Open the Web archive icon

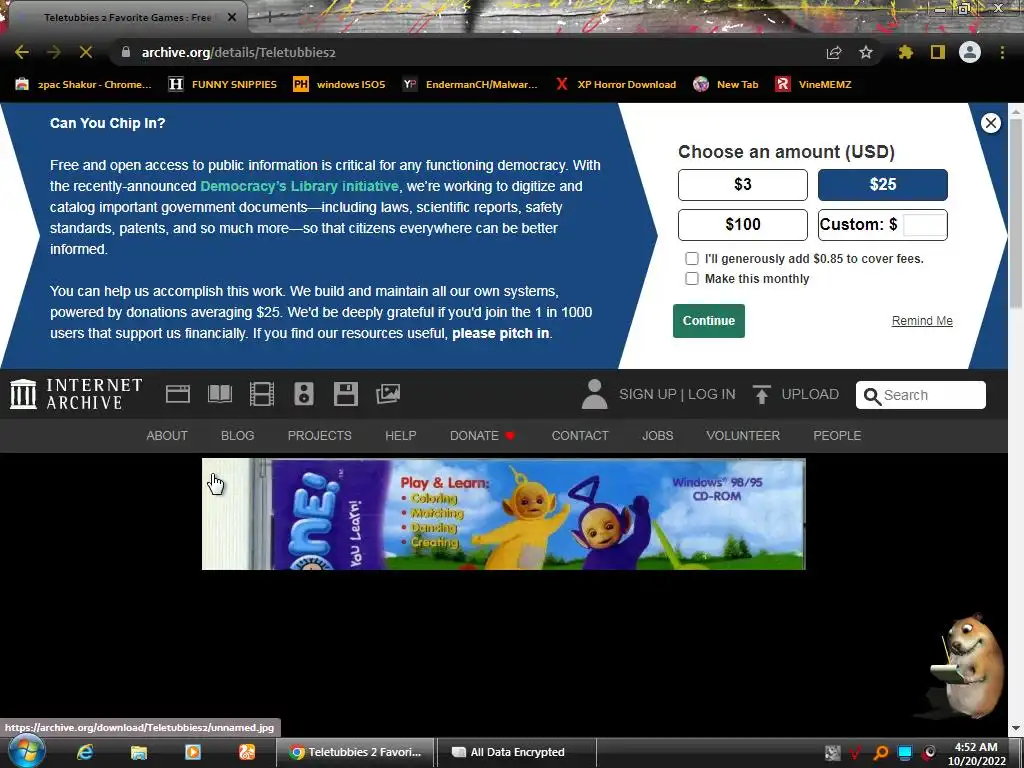click(x=178, y=394)
